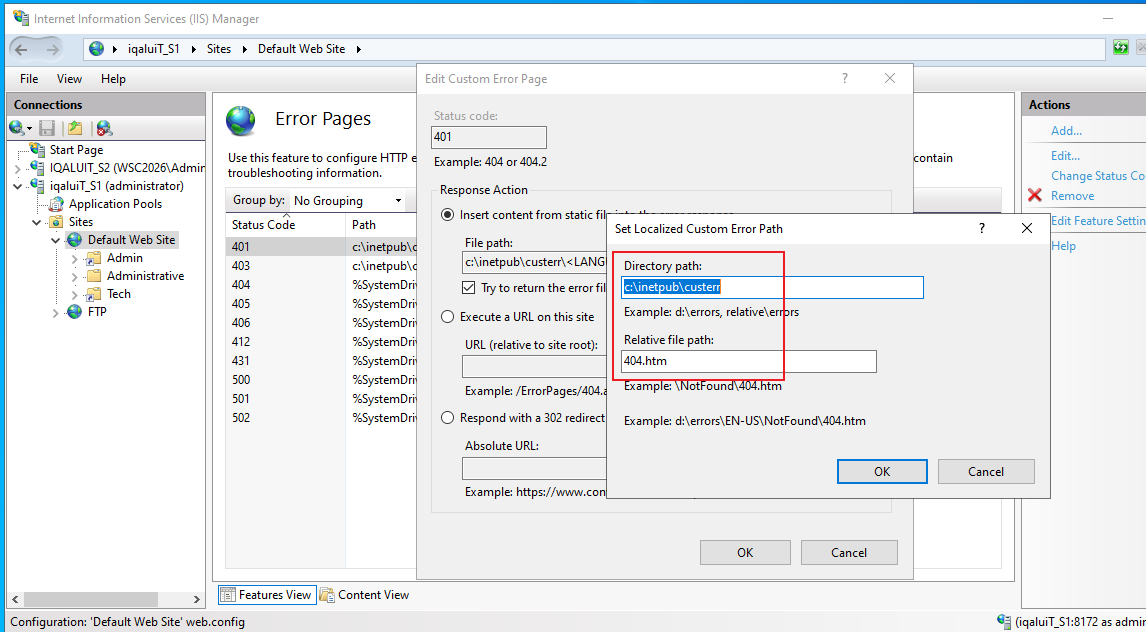The image size is (1146, 632).
Task: Click the Back navigation arrow icon
Action: (21, 49)
